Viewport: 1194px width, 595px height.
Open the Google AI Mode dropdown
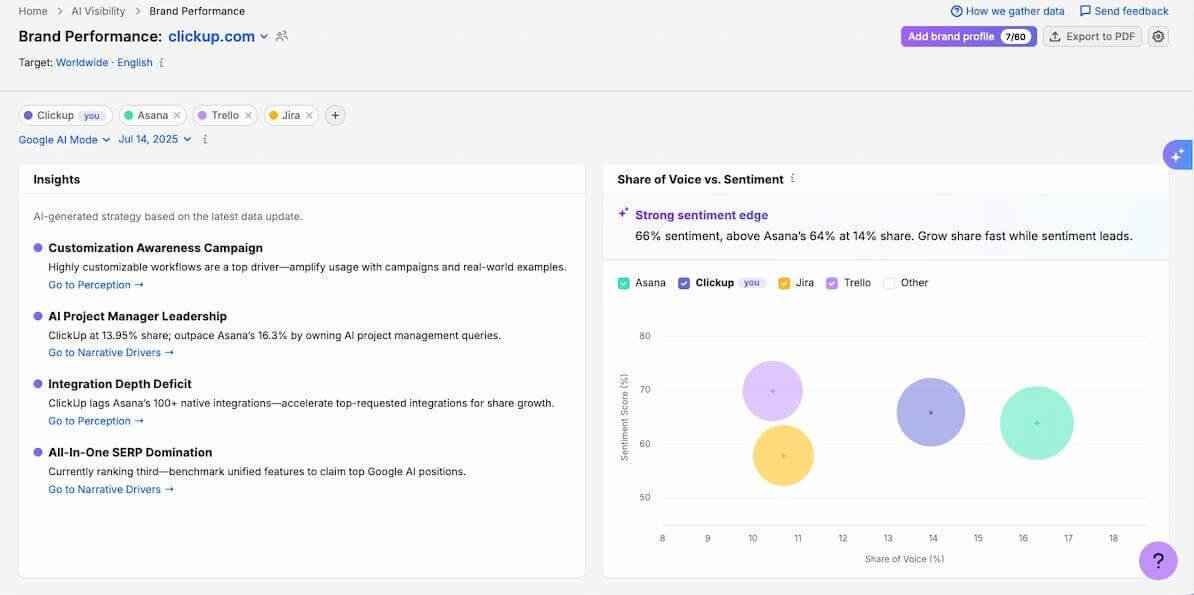pyautogui.click(x=65, y=139)
